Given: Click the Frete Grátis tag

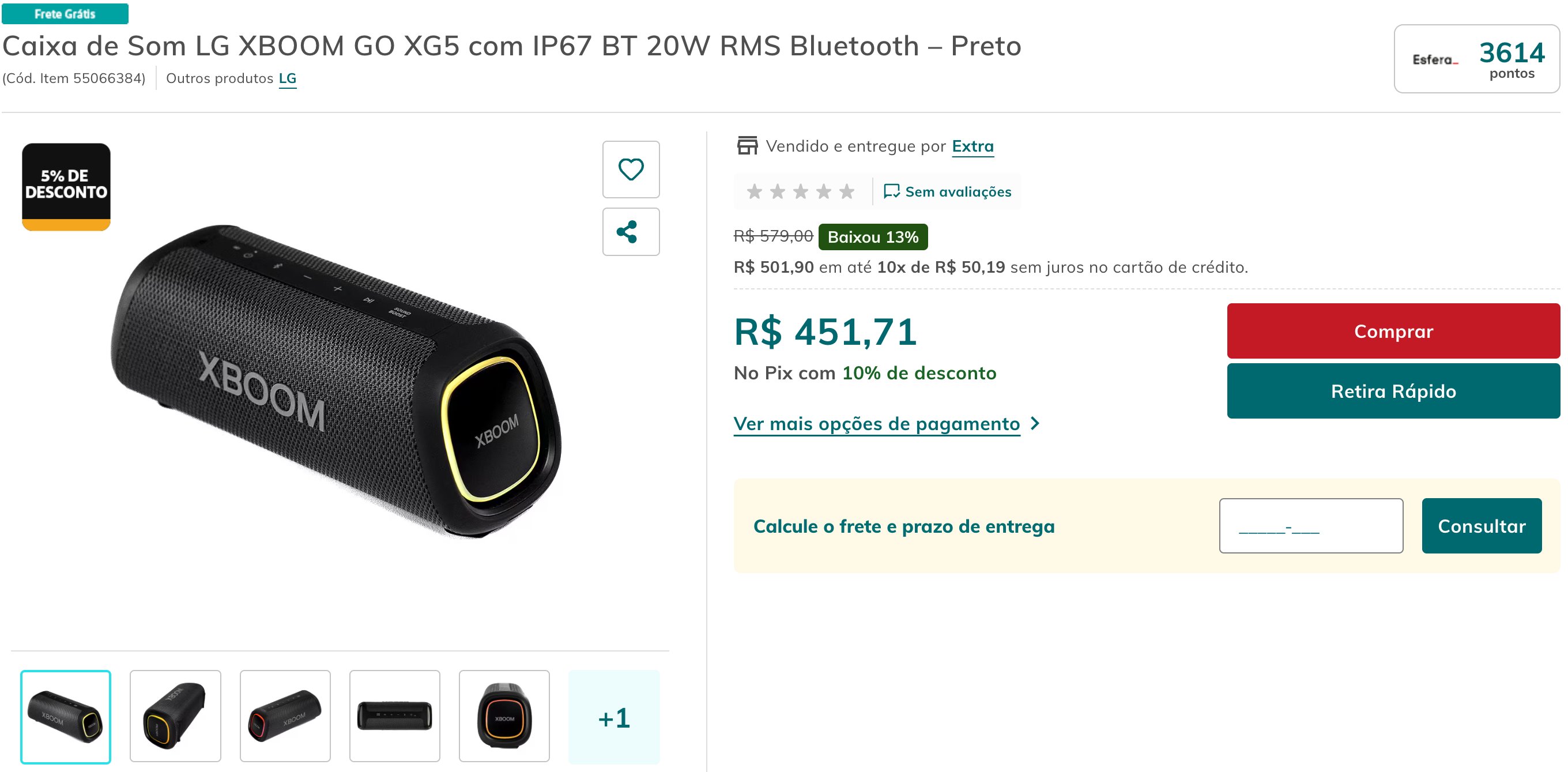Looking at the screenshot, I should 65,13.
